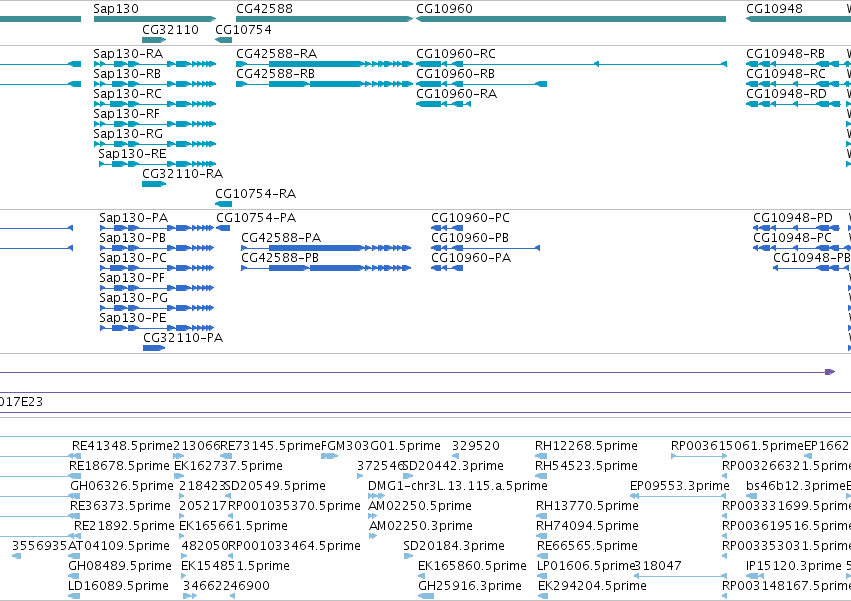
Task: Select transcript Sap130-RG
Action: click(x=128, y=134)
